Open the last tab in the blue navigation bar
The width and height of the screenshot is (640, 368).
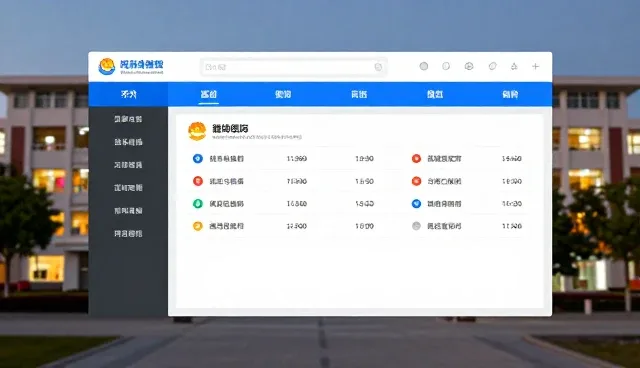pos(510,94)
